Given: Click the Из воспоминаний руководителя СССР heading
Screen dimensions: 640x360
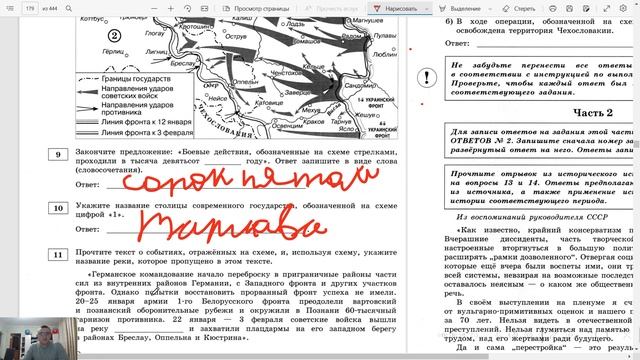Looking at the screenshot, I should 532,217.
